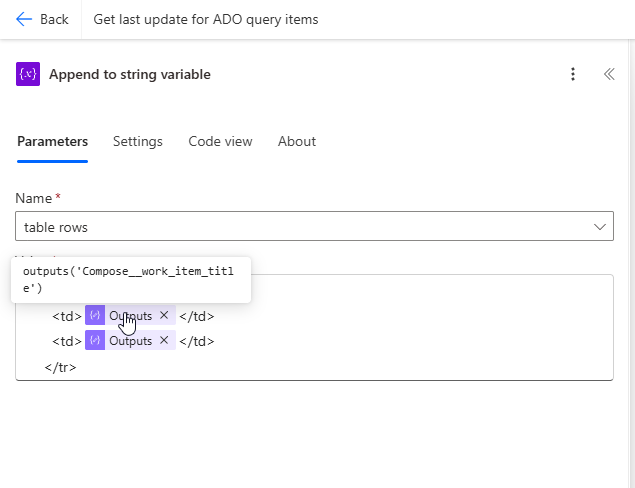Open the Name dropdown showing table rows
635x488 pixels.
click(300, 227)
